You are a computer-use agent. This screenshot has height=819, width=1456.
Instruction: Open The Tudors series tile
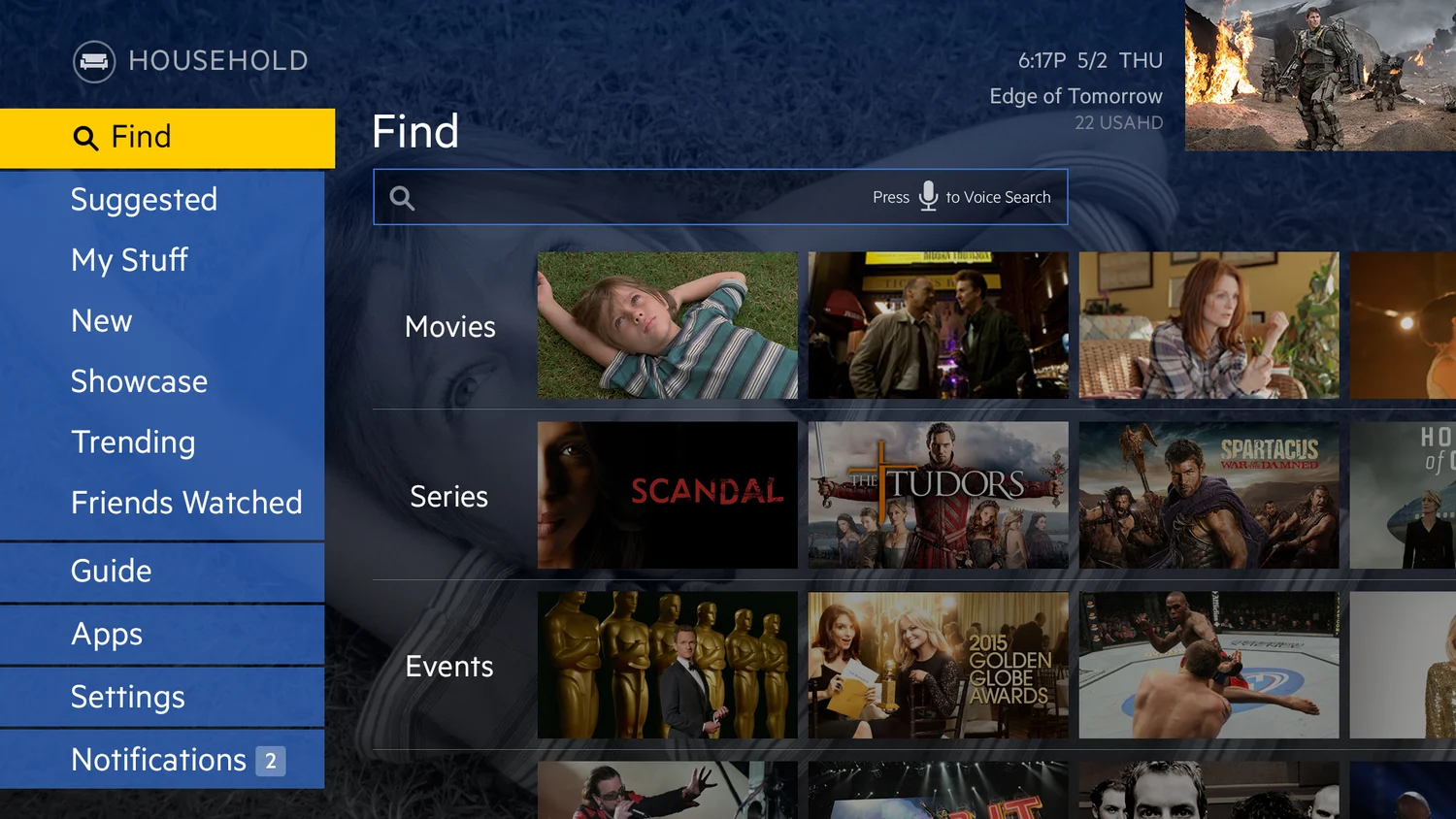939,495
